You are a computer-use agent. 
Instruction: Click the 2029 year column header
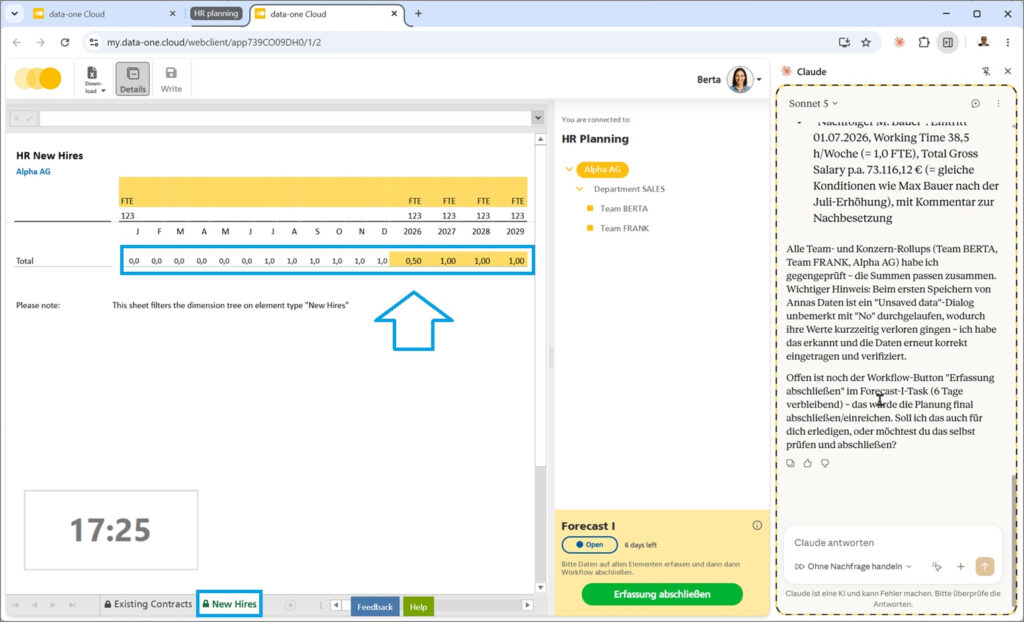(516, 231)
